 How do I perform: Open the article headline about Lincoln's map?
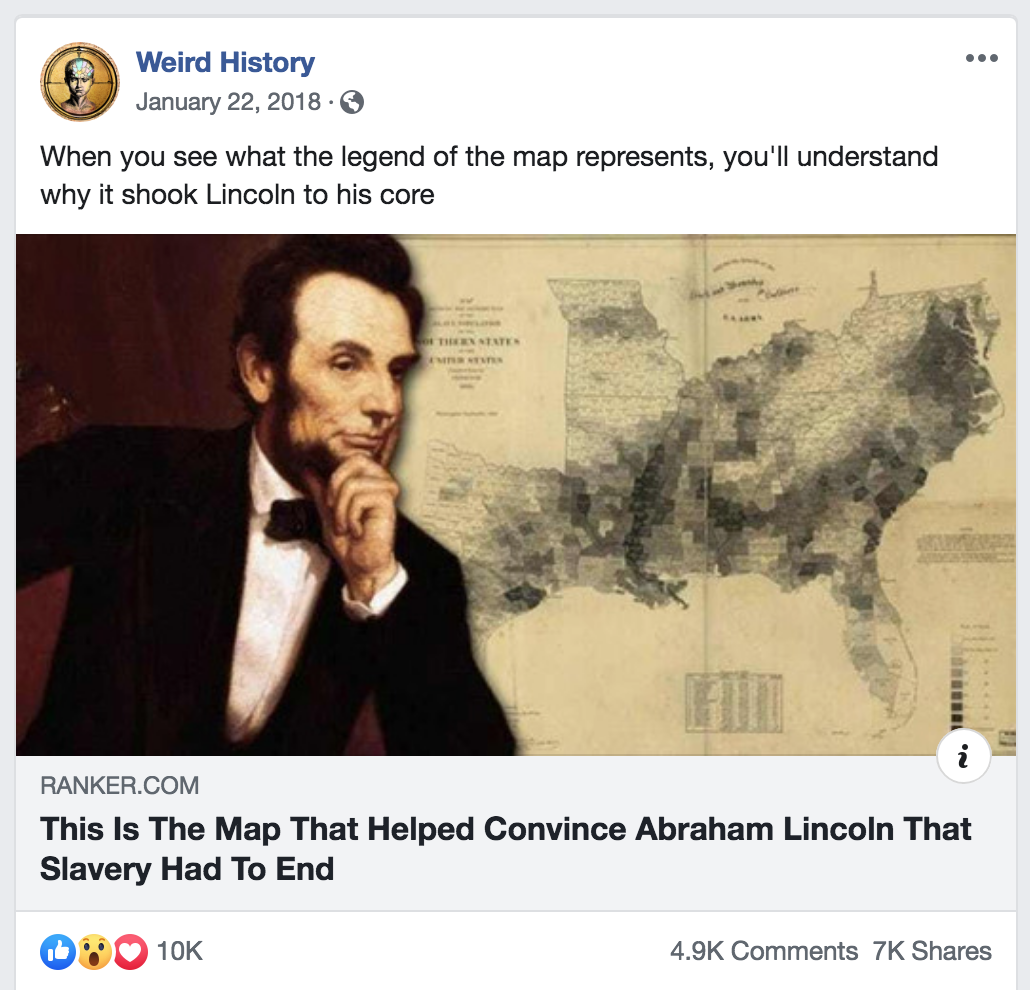505,849
